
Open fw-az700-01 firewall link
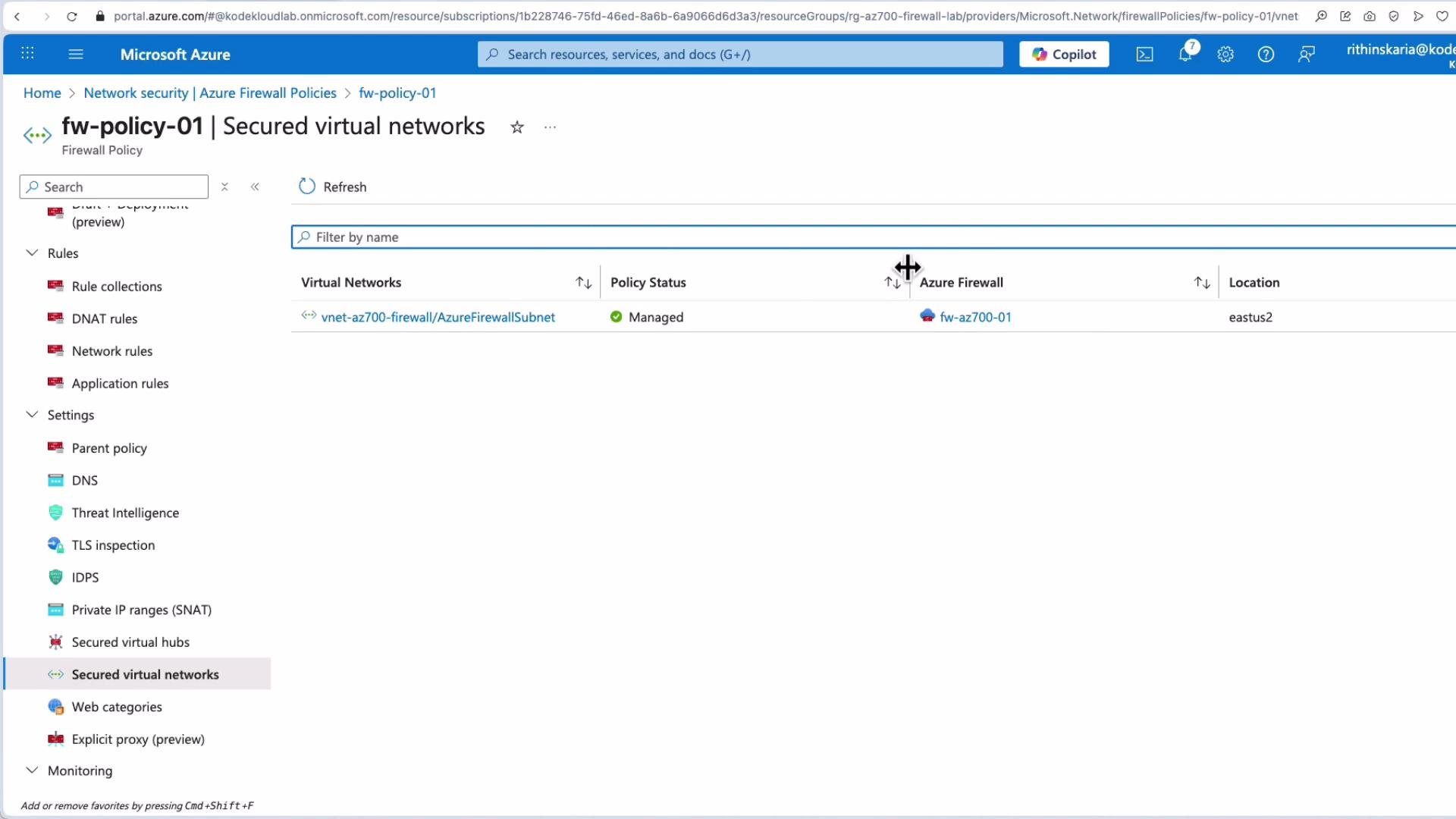(x=975, y=317)
